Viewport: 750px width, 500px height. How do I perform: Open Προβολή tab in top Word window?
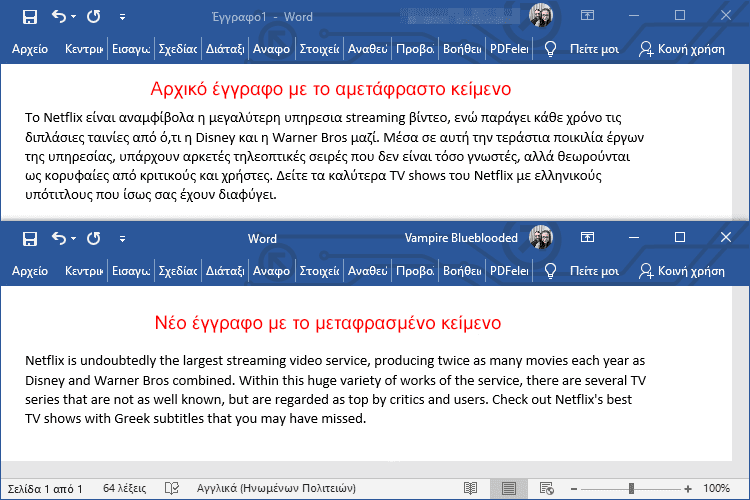pos(415,49)
